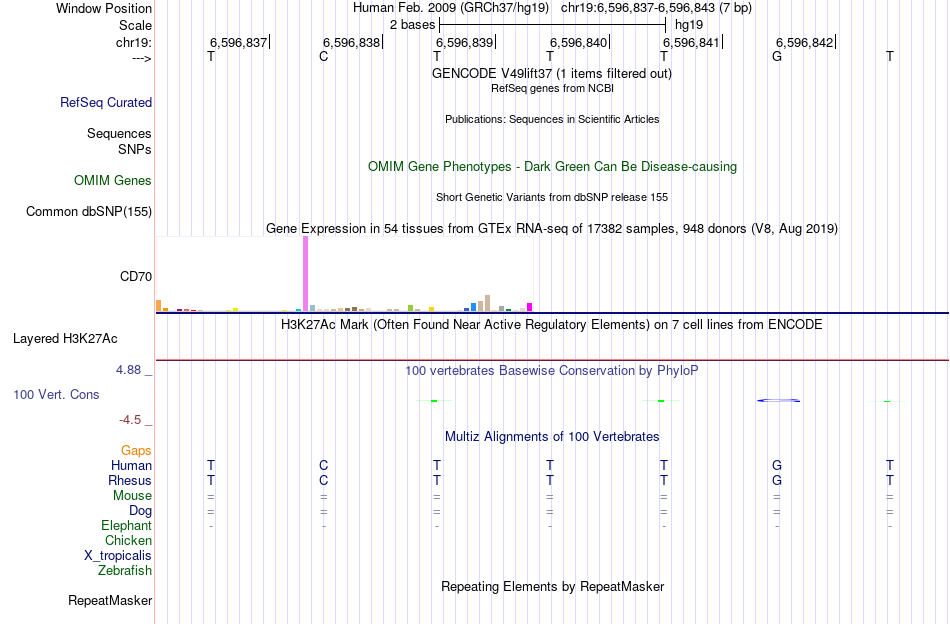Click the X_tropicalis alignment row label
Image resolution: width=950 pixels, height=624 pixels.
pos(118,556)
